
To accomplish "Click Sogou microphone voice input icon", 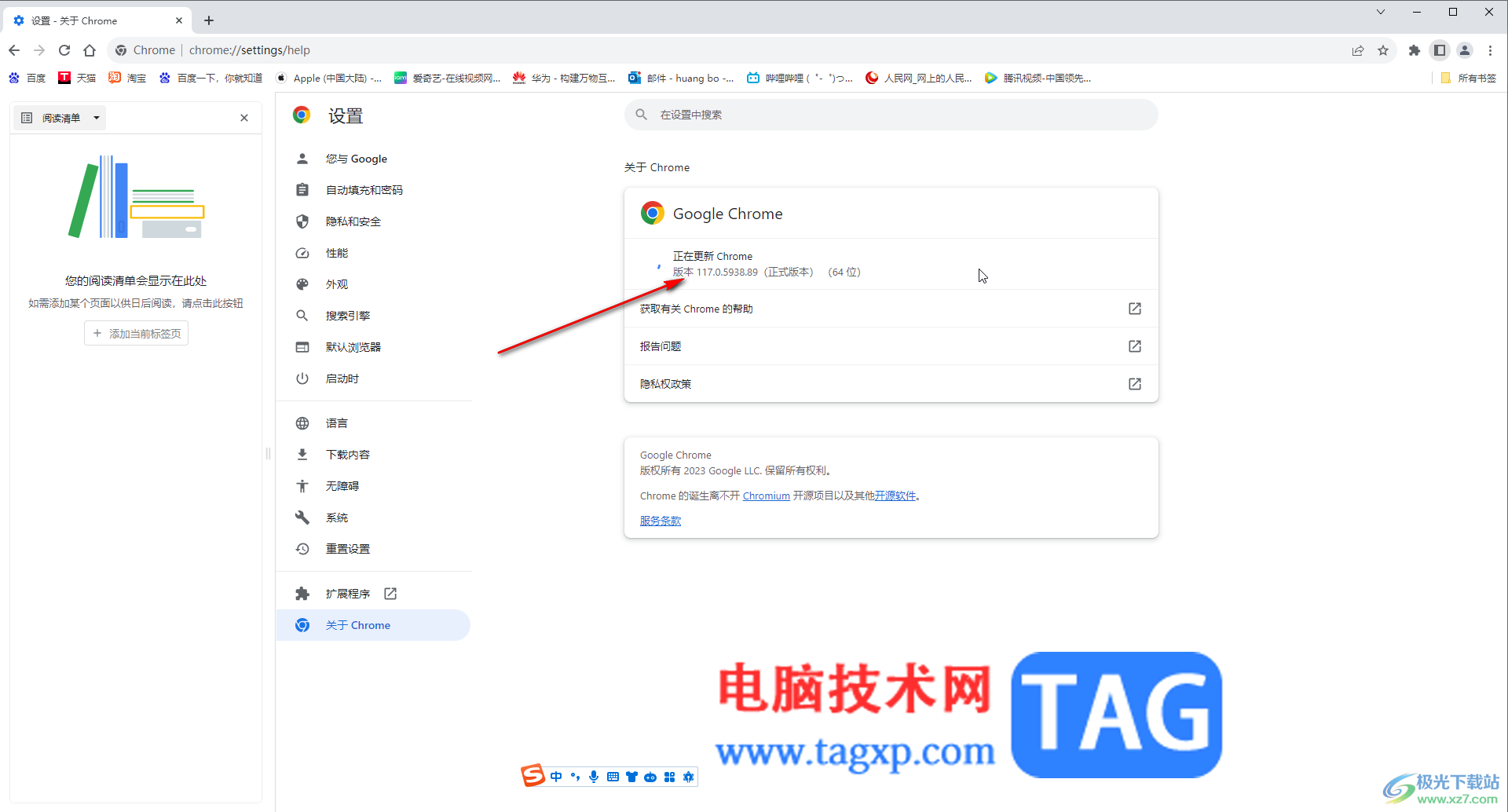I will click(594, 777).
